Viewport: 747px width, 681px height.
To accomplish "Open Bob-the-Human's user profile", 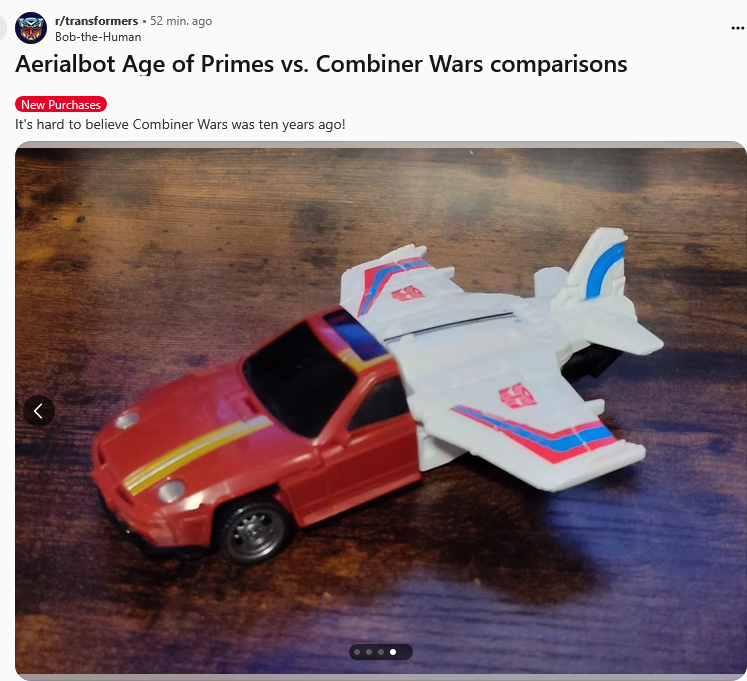I will coord(98,37).
